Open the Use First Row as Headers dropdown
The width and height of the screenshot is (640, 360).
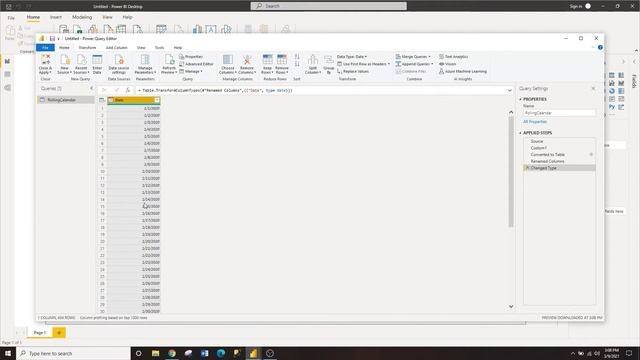pos(363,64)
